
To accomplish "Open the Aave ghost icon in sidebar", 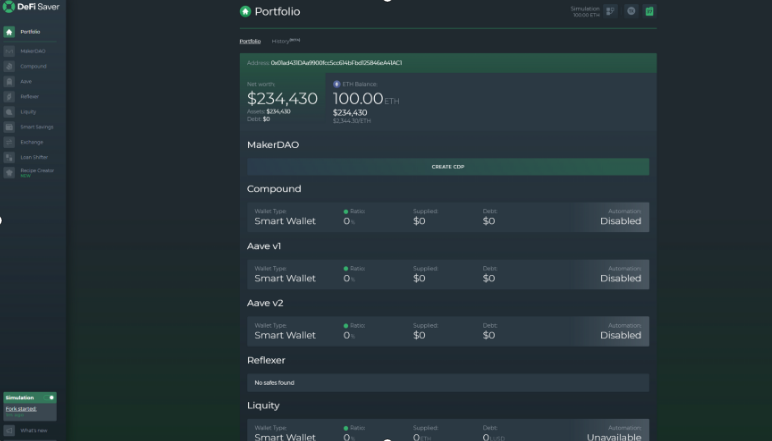I will click(x=9, y=82).
